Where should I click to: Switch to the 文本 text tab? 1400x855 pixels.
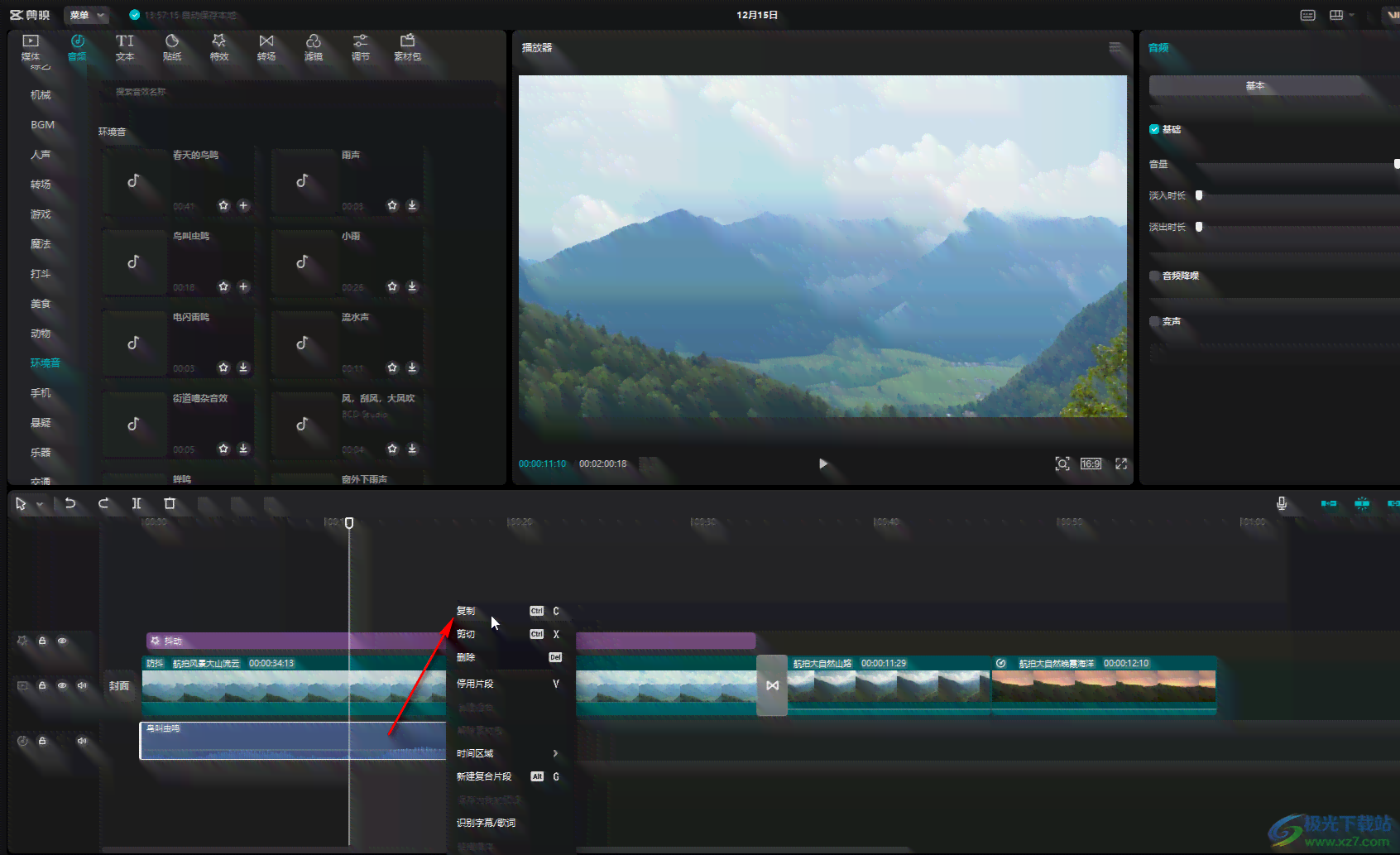(x=125, y=48)
